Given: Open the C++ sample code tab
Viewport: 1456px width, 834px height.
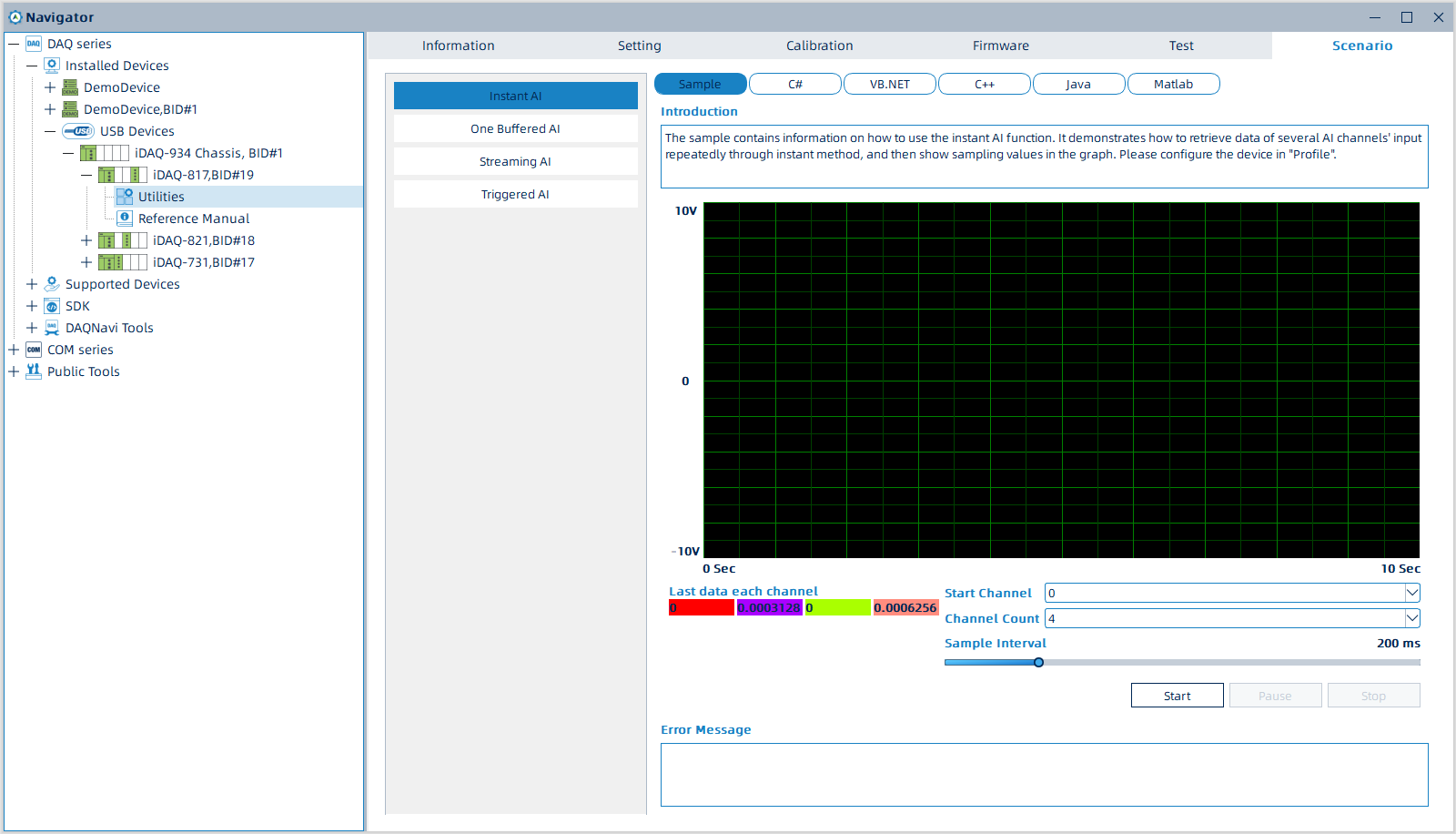Looking at the screenshot, I should point(984,83).
